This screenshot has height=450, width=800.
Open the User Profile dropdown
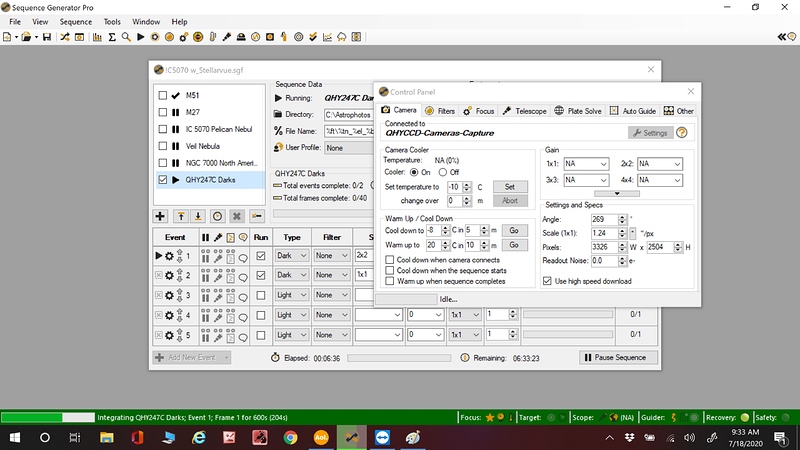[x=349, y=148]
